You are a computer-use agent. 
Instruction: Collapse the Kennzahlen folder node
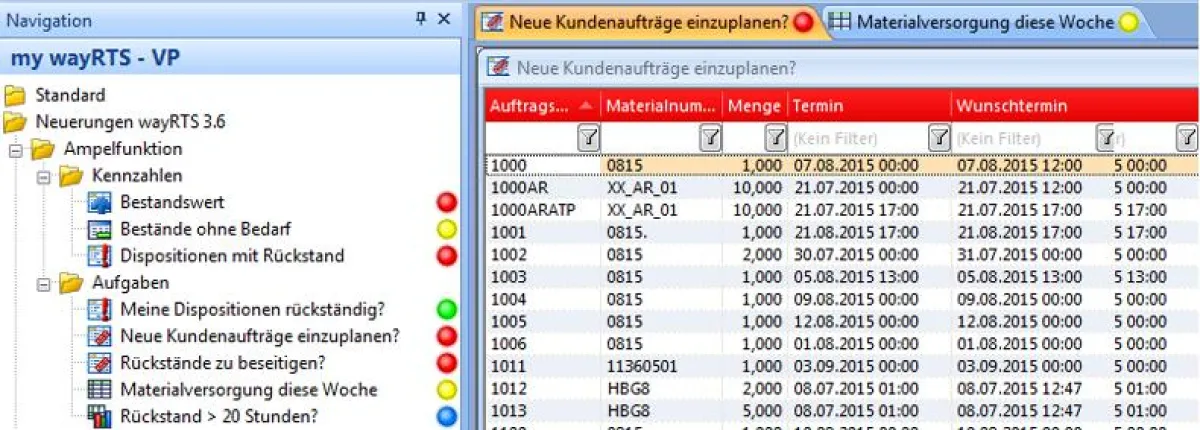coord(43,177)
